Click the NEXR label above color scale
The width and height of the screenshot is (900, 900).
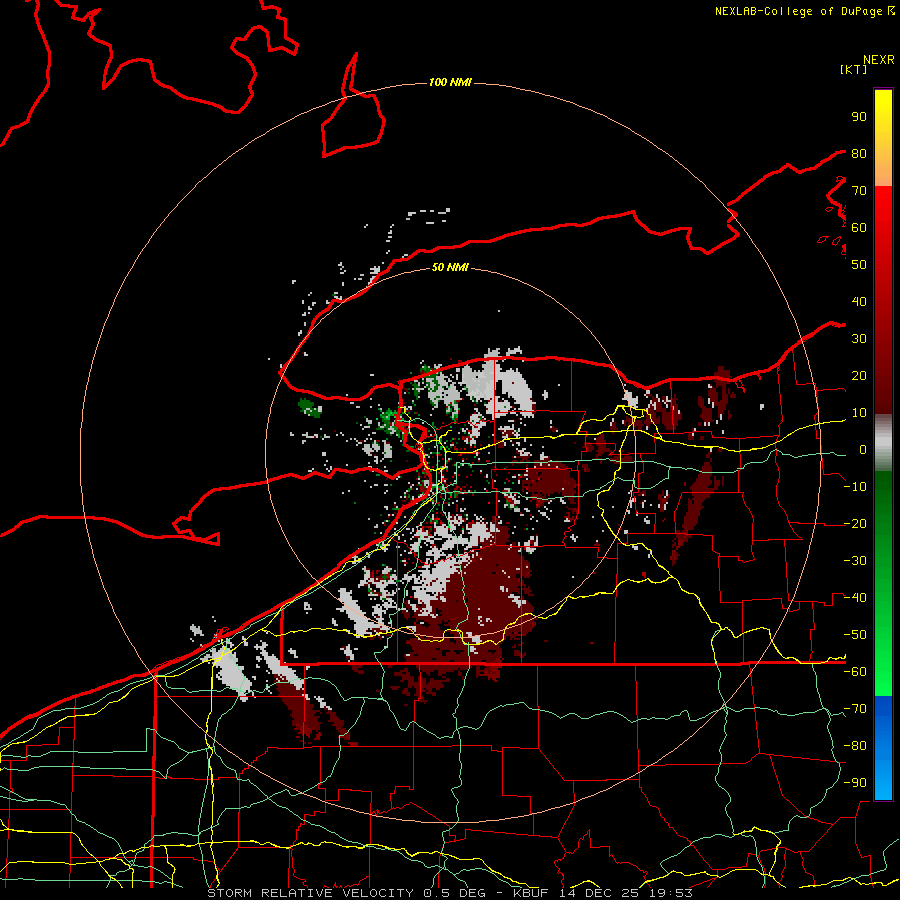click(879, 60)
